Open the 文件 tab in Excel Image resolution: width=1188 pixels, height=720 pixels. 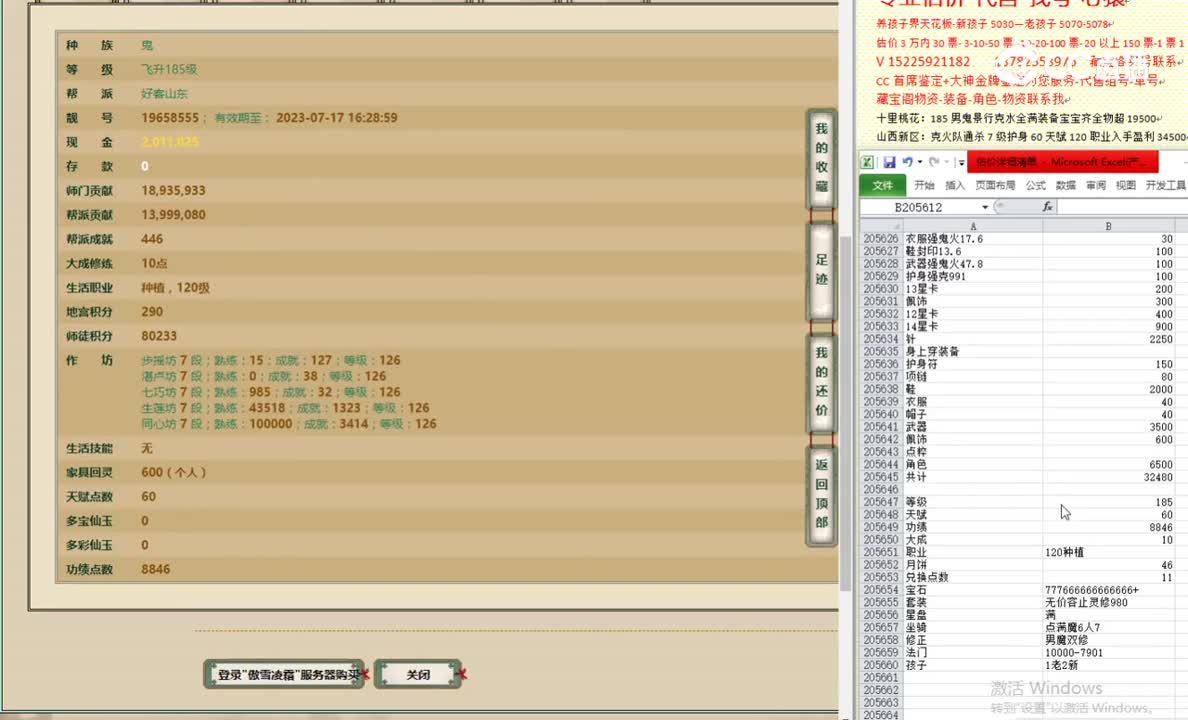pyautogui.click(x=882, y=185)
